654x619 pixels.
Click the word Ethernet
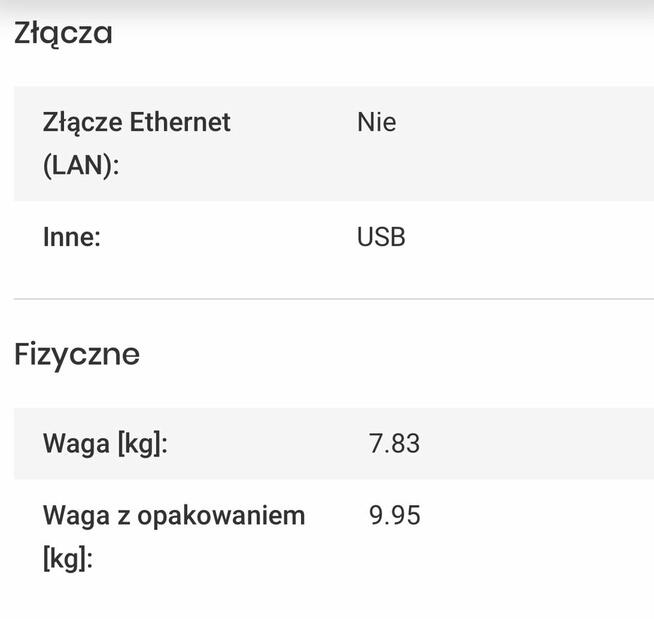[180, 123]
